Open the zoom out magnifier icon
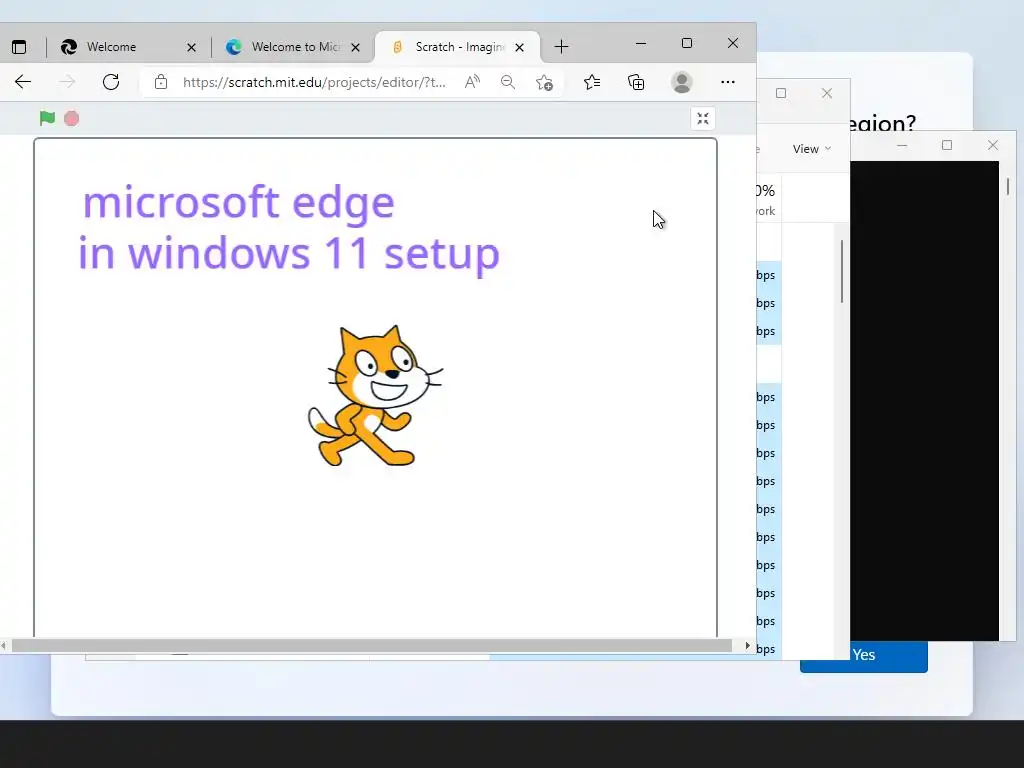The height and width of the screenshot is (768, 1024). tap(507, 82)
